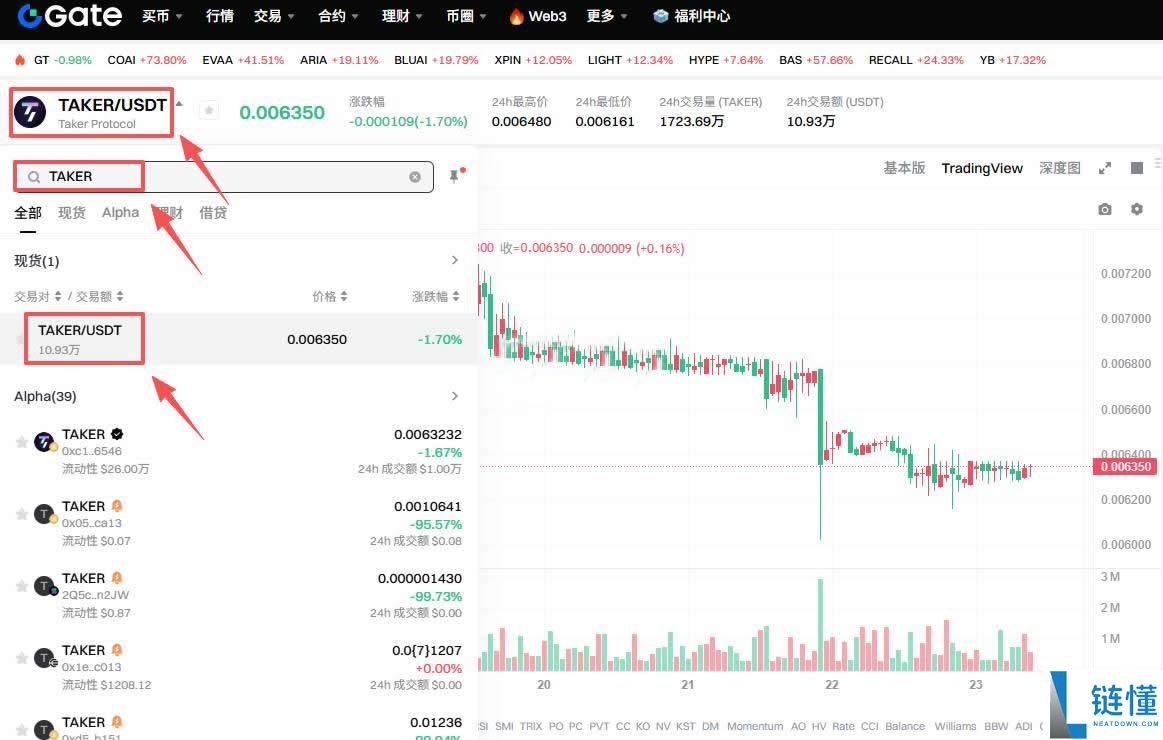The image size is (1163, 740).
Task: Switch to the 借贷 tab
Action: pos(213,213)
